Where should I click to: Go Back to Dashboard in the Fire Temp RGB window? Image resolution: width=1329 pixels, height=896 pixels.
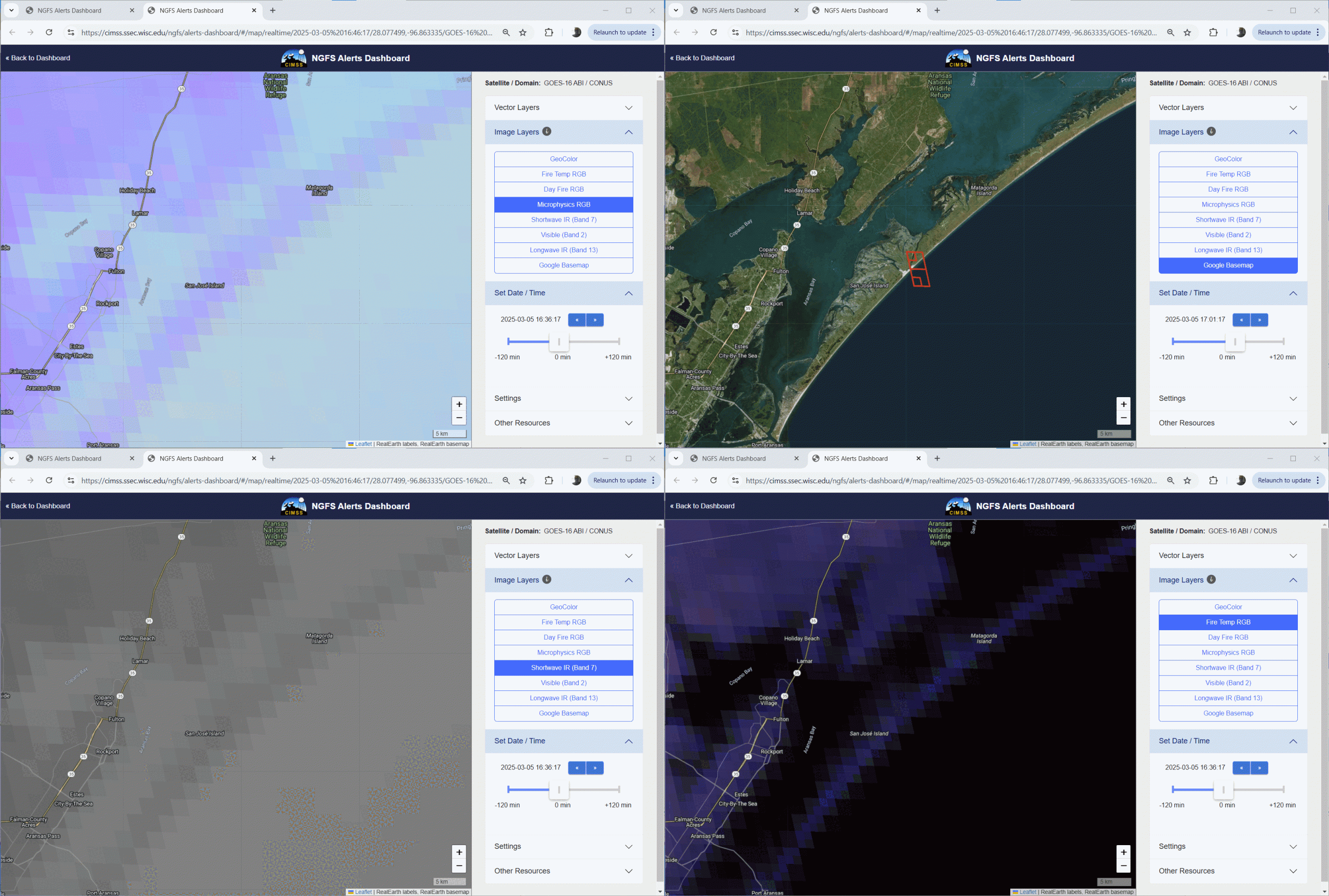pyautogui.click(x=702, y=506)
